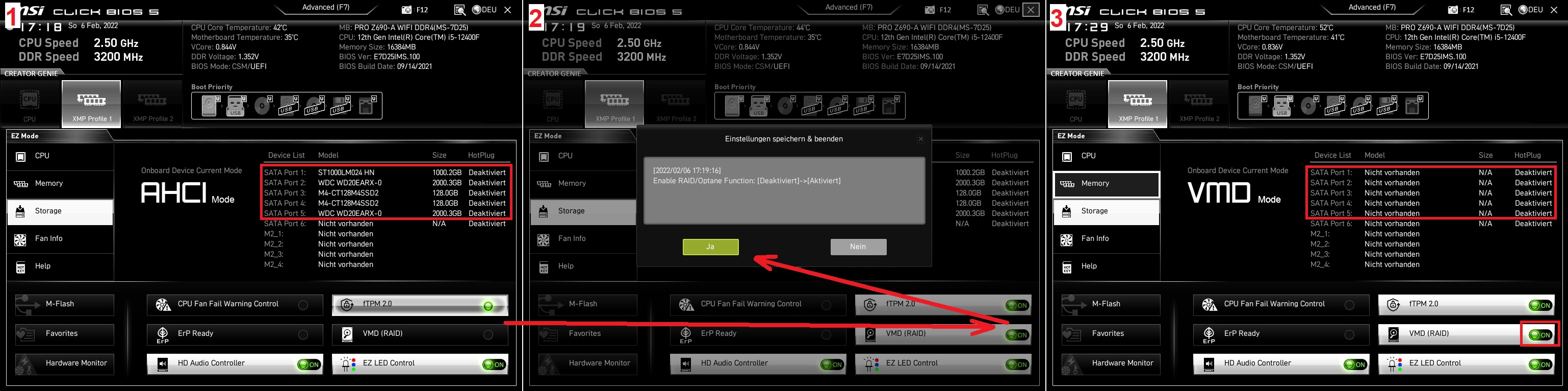Turn off EZ LED Control in AHCI screen
Viewport: 1568px width, 391px height.
coord(494,365)
